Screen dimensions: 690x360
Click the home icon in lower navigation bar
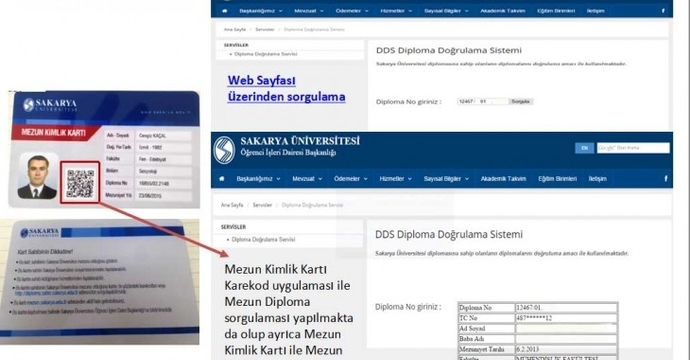coord(222,179)
